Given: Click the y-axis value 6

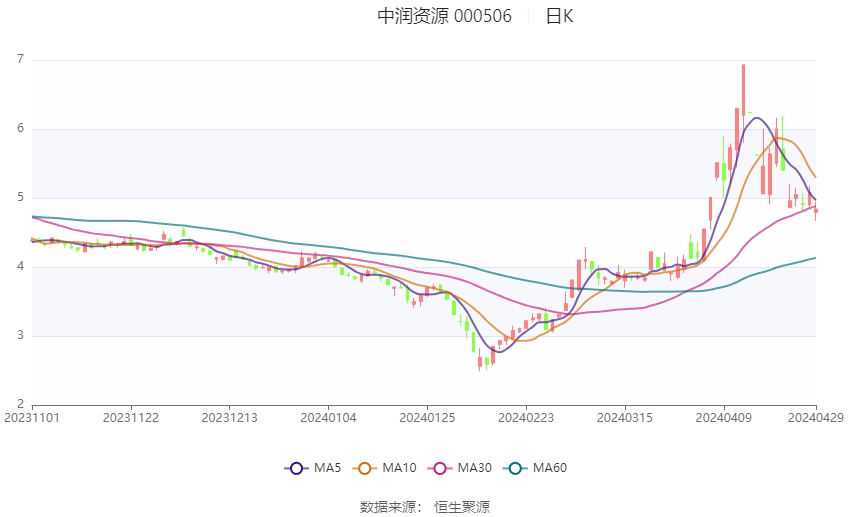Looking at the screenshot, I should pos(21,128).
